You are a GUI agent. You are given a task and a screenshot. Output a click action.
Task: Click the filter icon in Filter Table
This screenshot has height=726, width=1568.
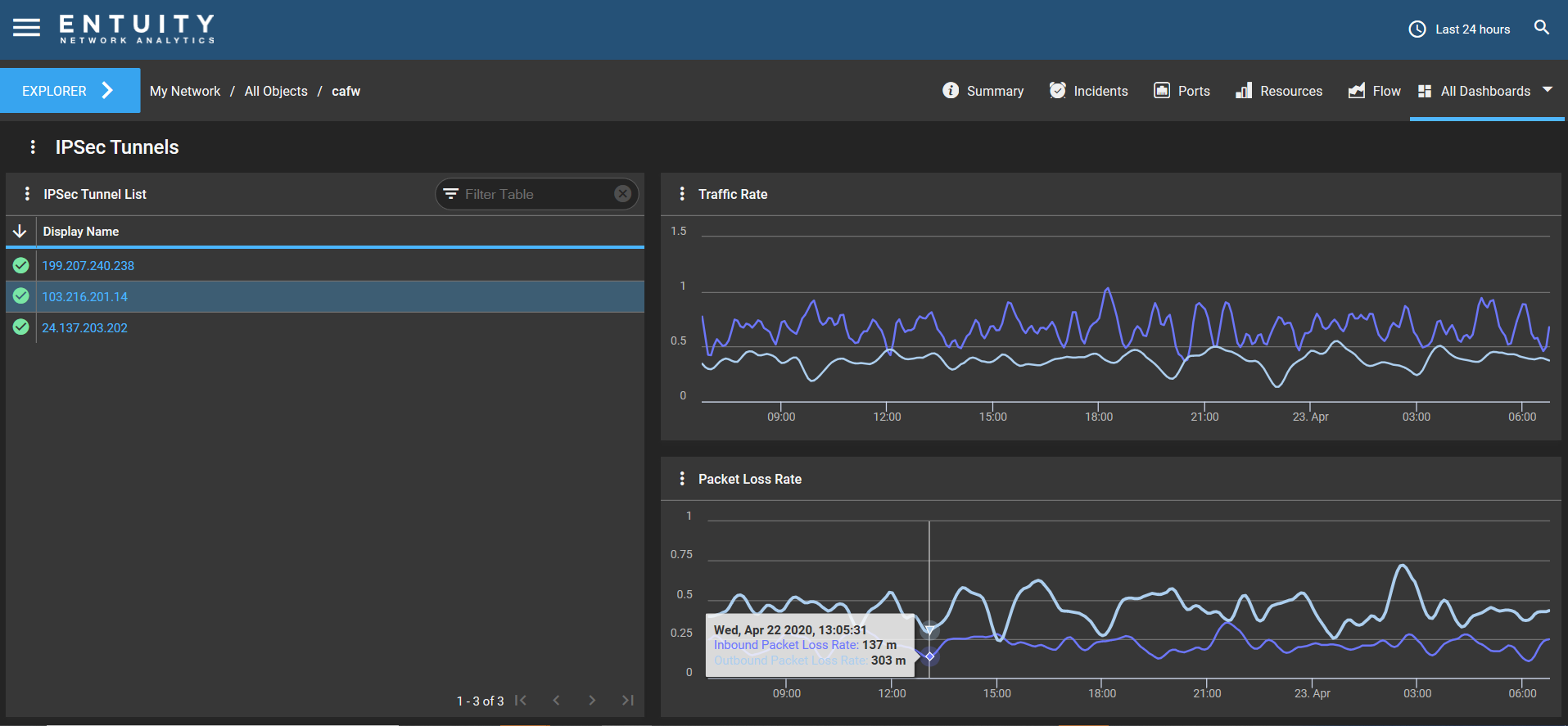click(450, 194)
